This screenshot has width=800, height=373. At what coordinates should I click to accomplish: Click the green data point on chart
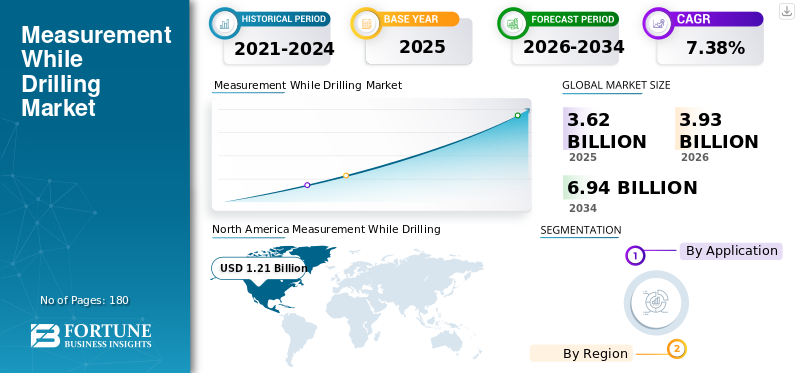pyautogui.click(x=517, y=115)
